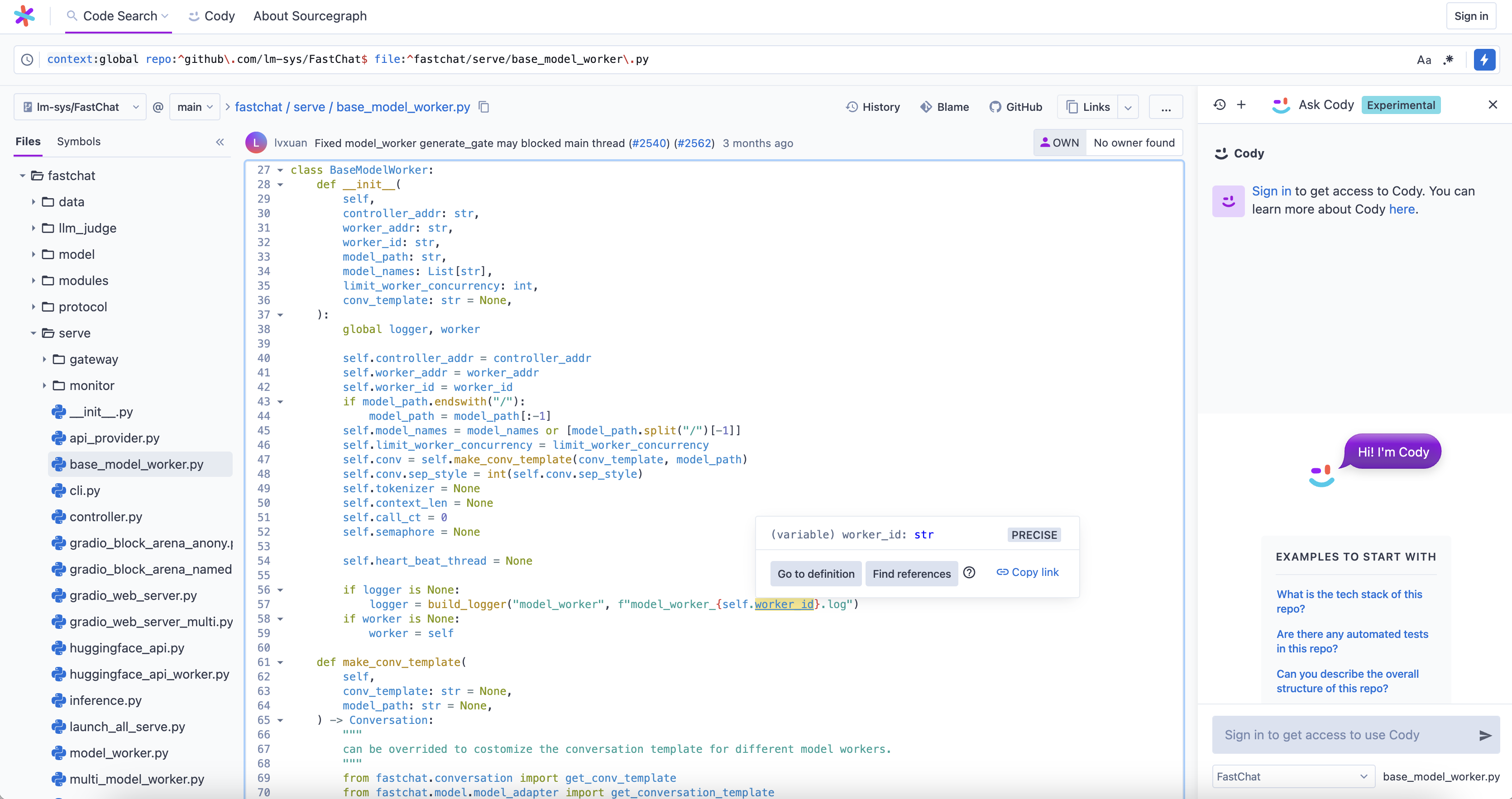Image resolution: width=1512 pixels, height=799 pixels.
Task: Click the search history clock icon
Action: pos(27,59)
